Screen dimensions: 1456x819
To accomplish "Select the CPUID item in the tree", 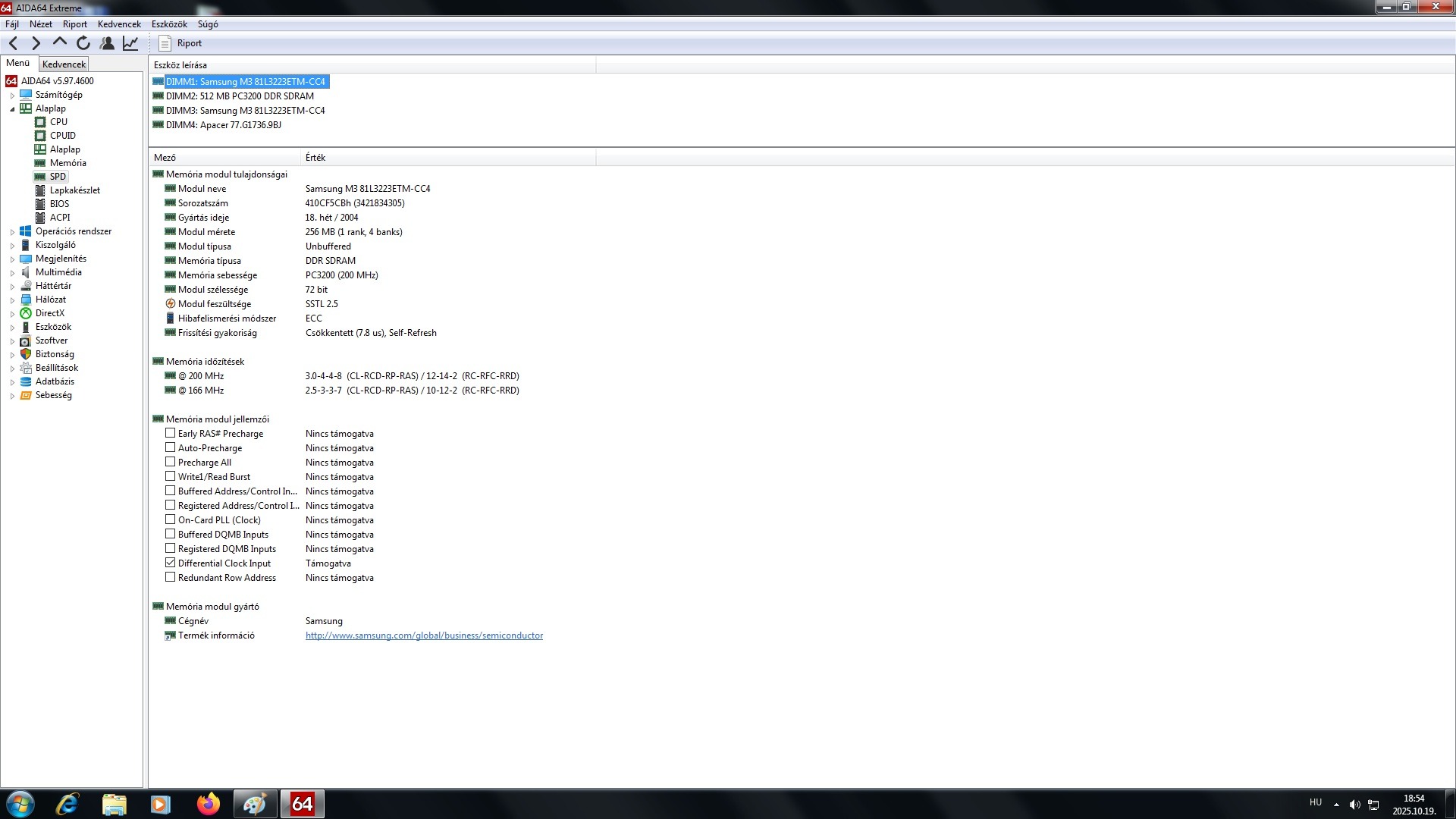I will point(62,136).
